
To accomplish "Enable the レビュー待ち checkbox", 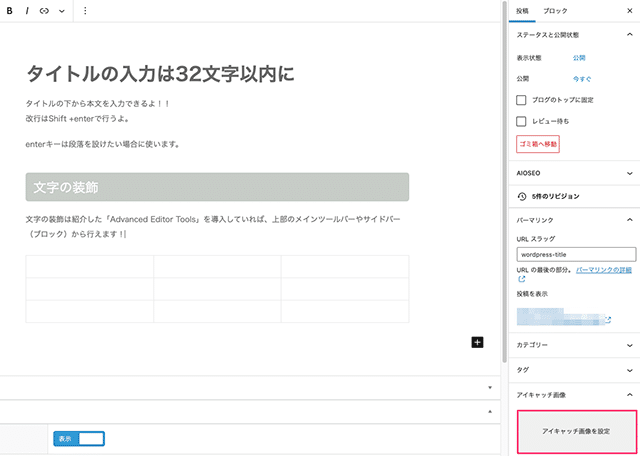I will [x=521, y=121].
